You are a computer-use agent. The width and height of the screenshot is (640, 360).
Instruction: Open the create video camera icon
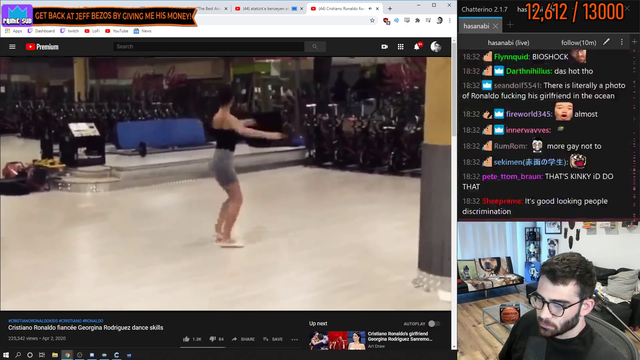pyautogui.click(x=384, y=47)
